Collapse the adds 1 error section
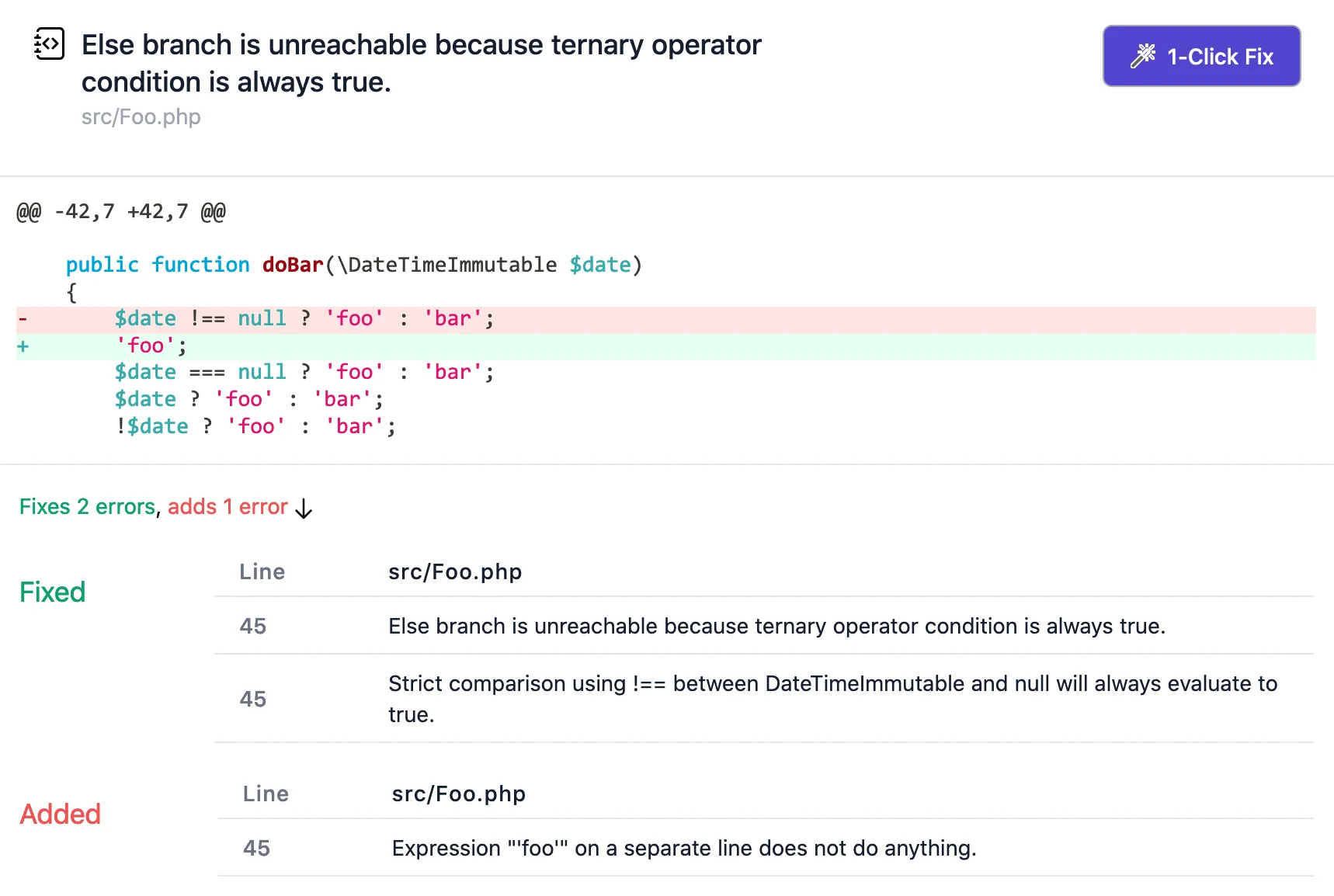Viewport: 1334px width, 896px height. point(228,506)
